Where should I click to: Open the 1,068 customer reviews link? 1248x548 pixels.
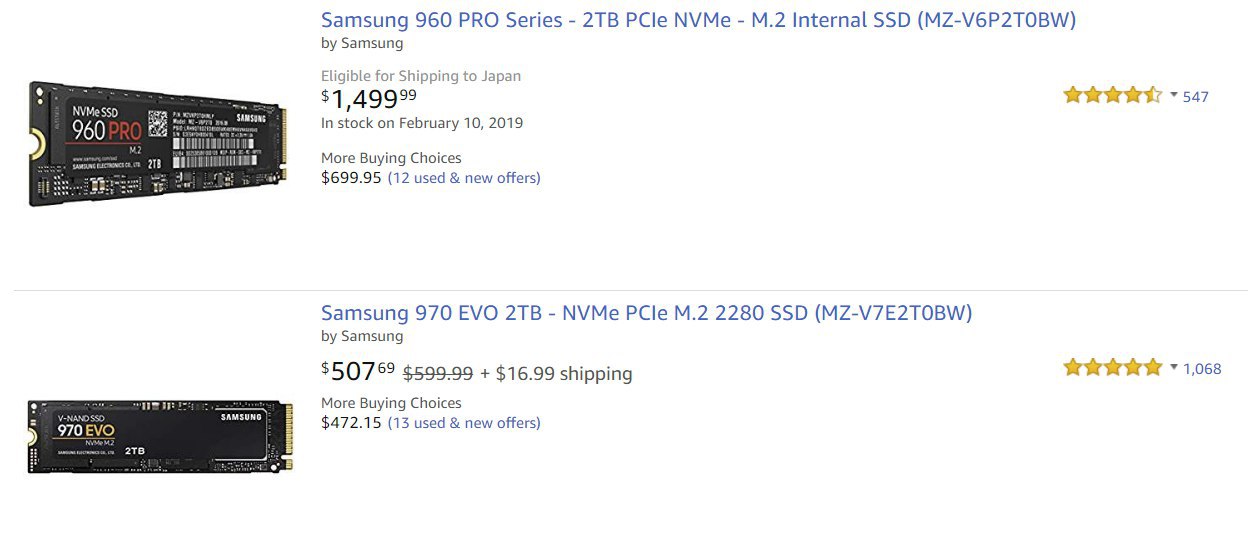tap(1202, 369)
